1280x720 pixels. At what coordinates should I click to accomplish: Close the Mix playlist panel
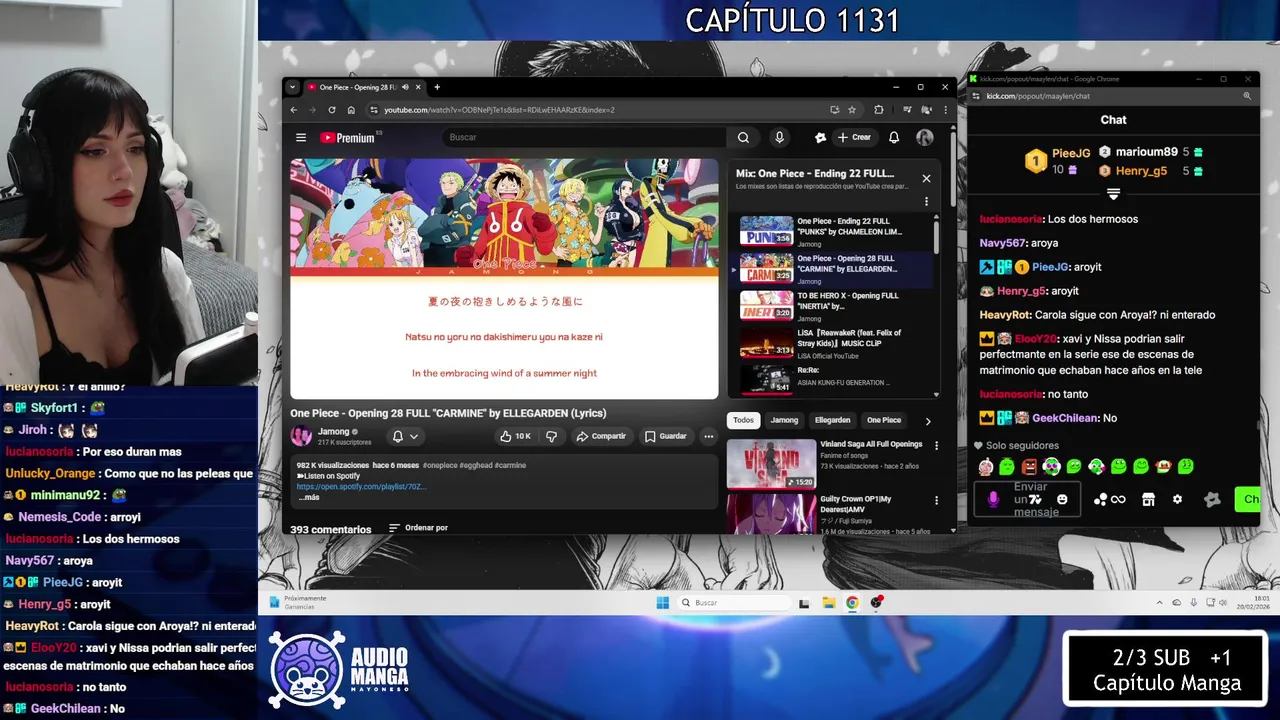(926, 178)
